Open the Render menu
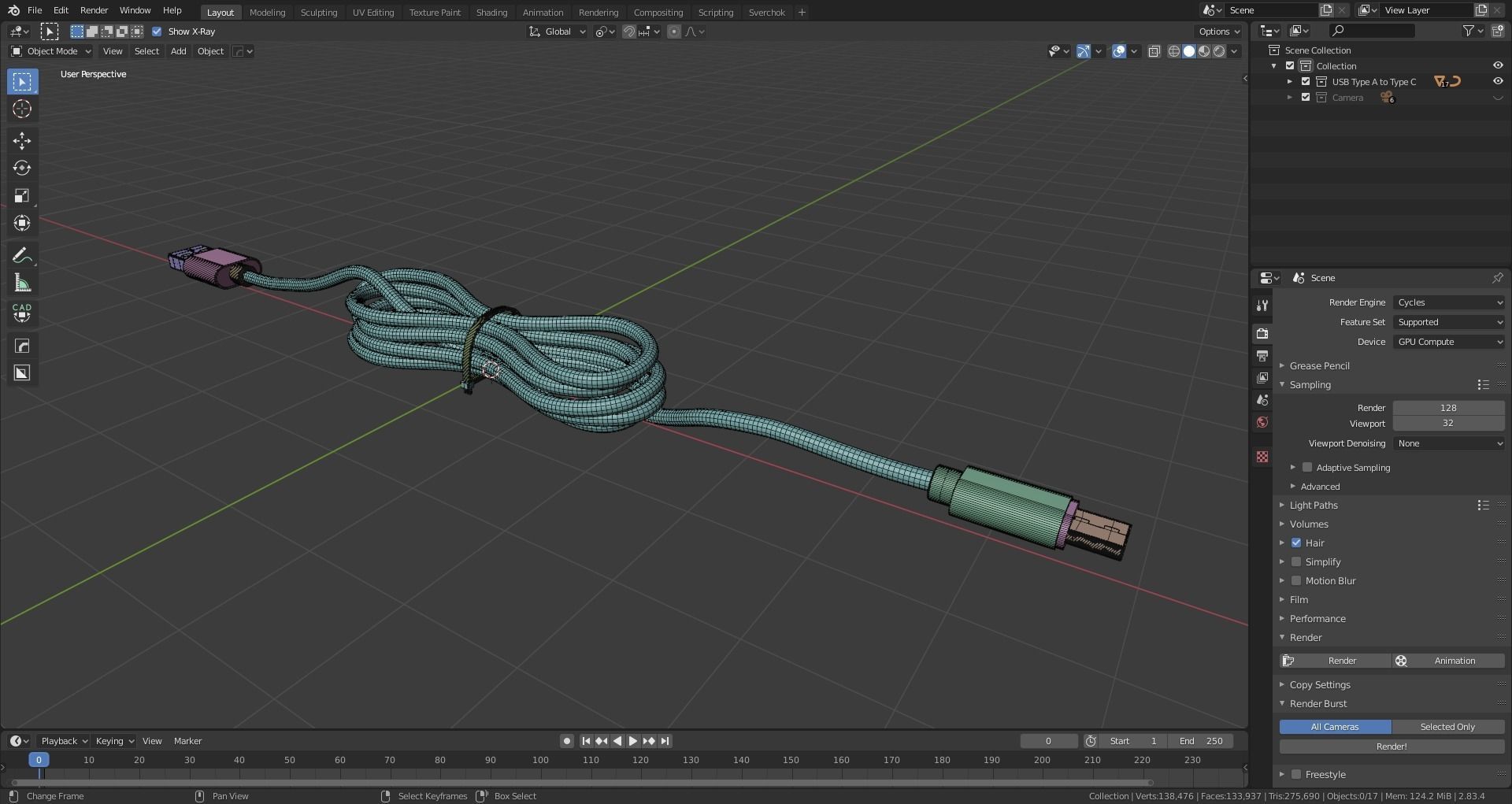 coord(94,10)
